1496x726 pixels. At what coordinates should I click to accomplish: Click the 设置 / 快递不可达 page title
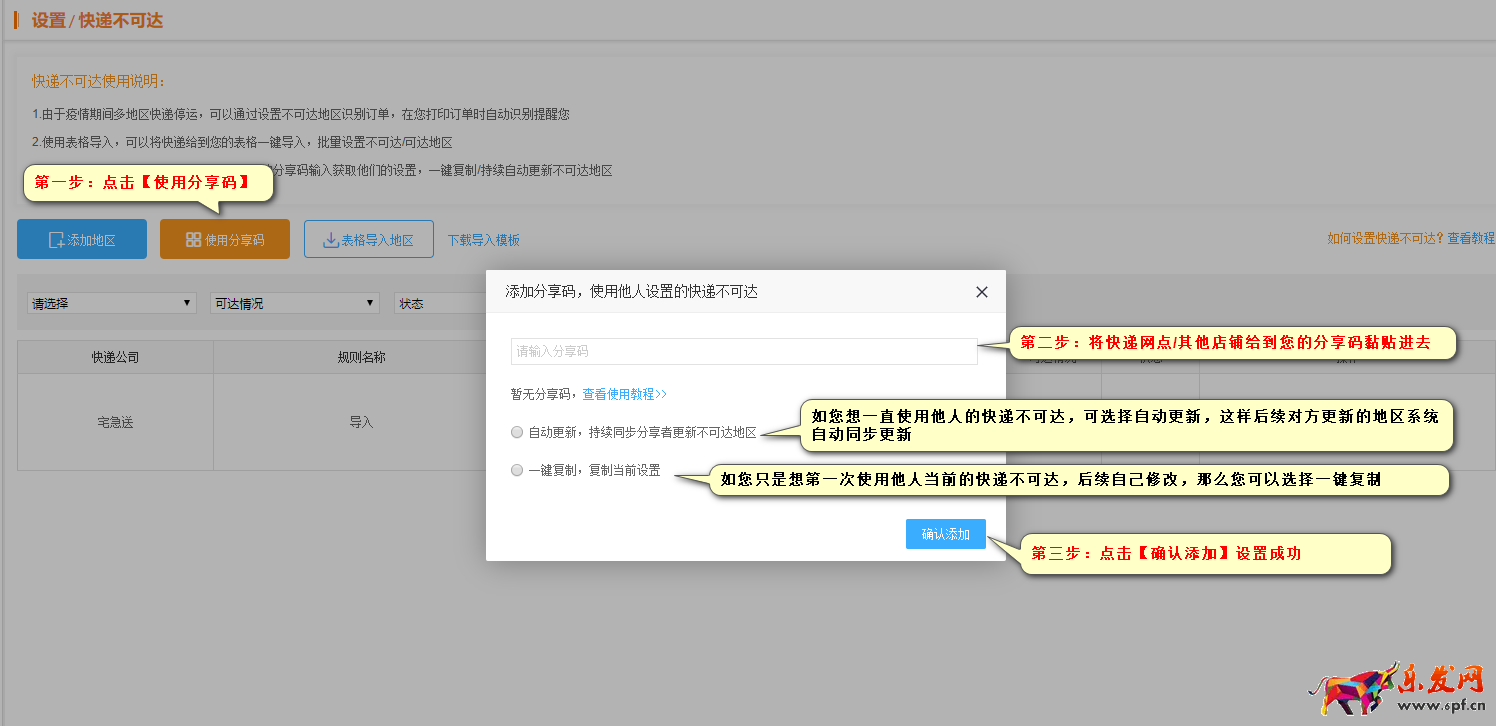97,20
